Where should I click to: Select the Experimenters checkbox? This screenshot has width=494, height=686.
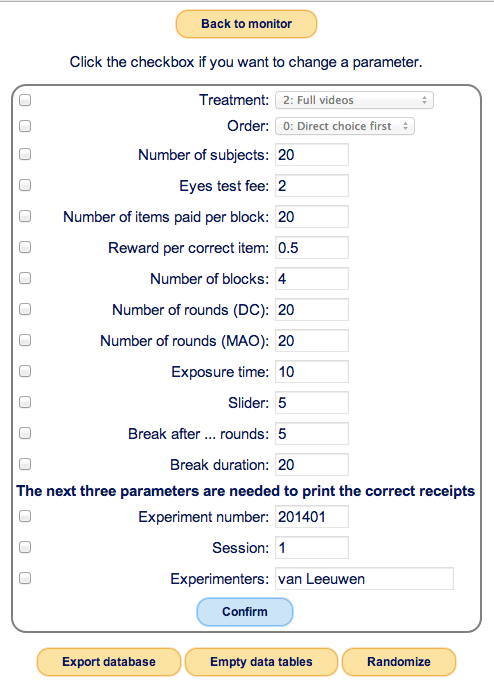[25, 578]
